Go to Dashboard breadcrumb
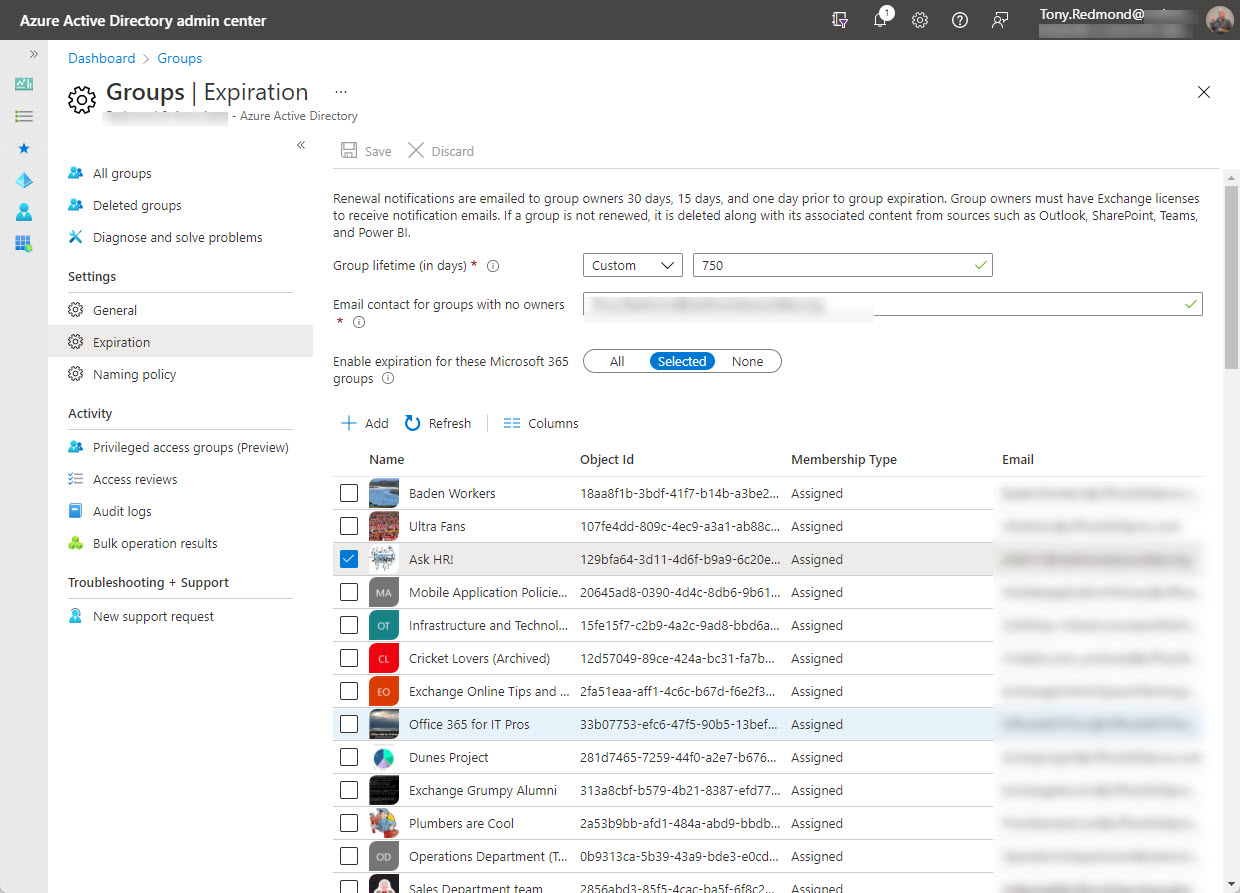The image size is (1240, 893). (101, 58)
